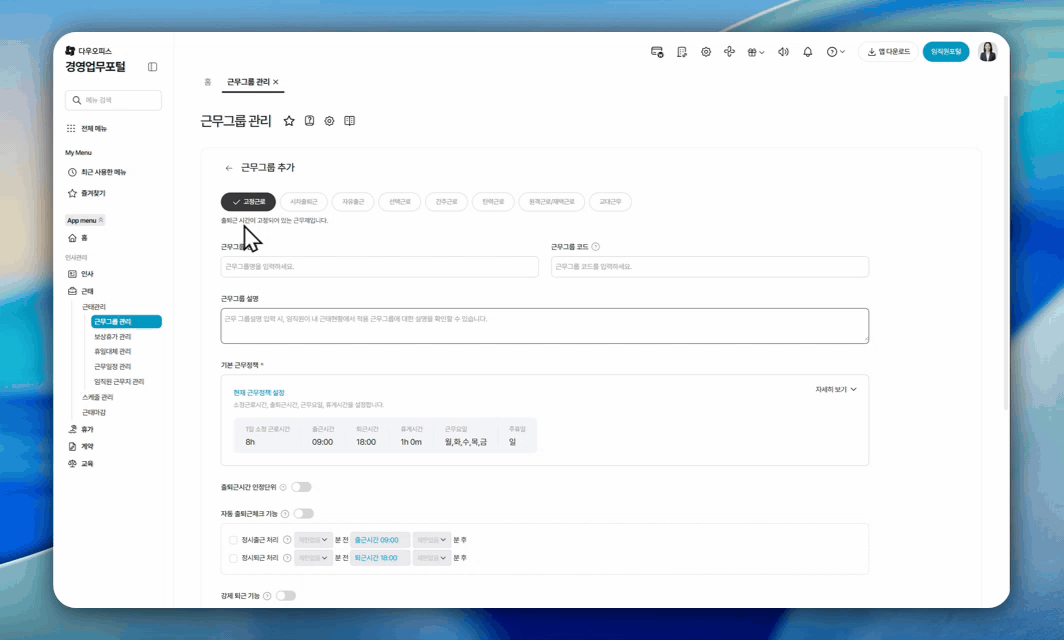
Task: Collapse the sidebar with the panel toggle icon
Action: [152, 67]
